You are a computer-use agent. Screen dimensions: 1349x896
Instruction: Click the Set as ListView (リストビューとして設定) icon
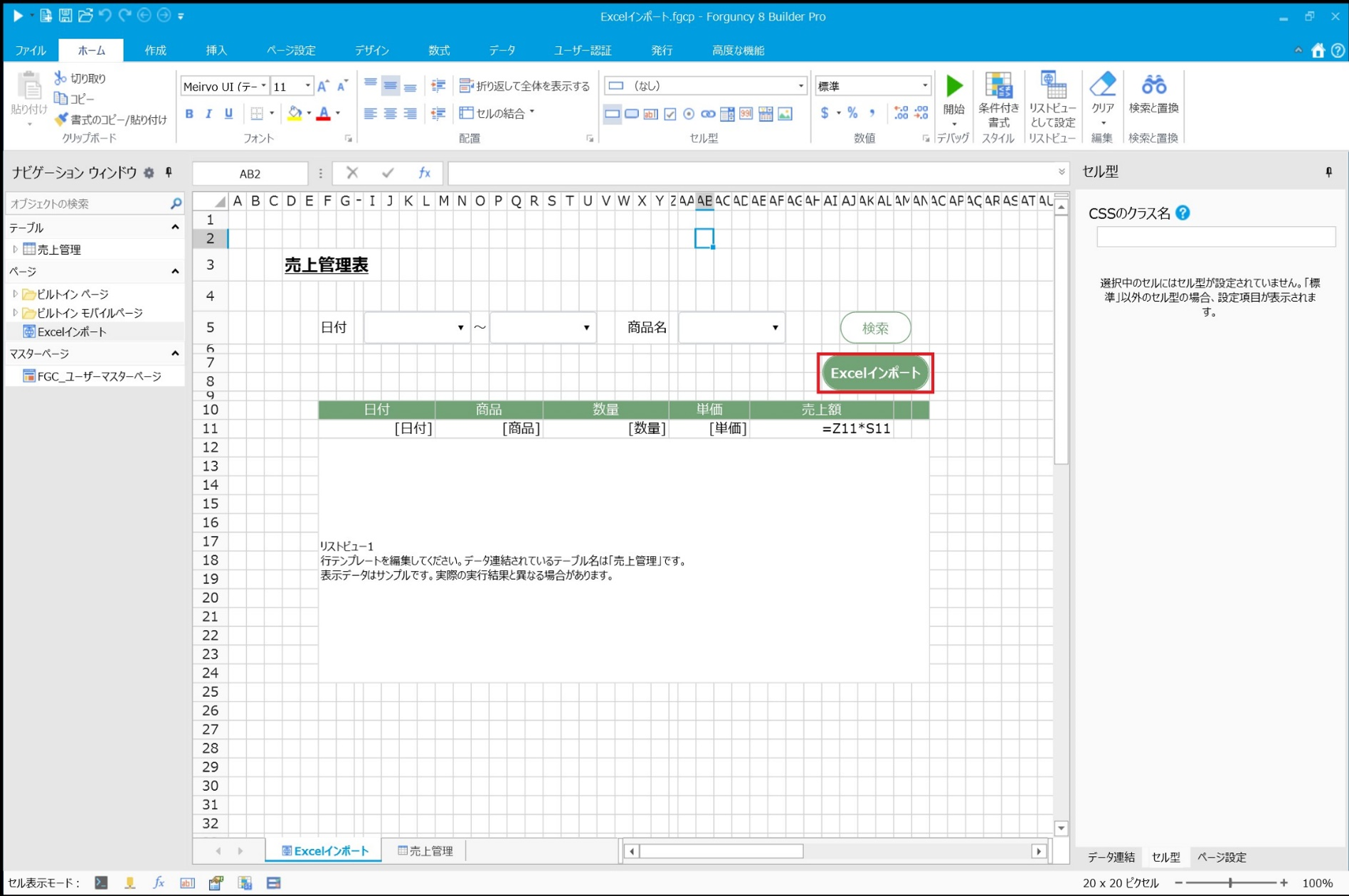[1052, 100]
